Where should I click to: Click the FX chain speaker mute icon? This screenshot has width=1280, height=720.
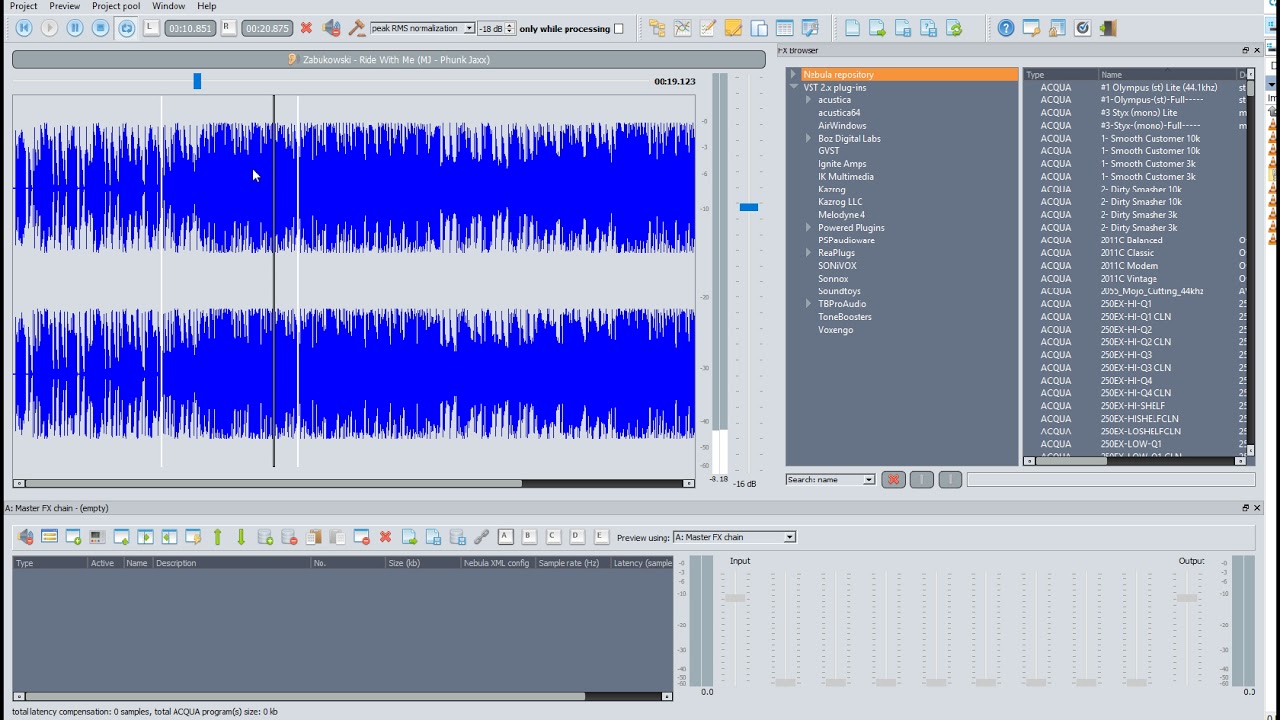coord(25,537)
